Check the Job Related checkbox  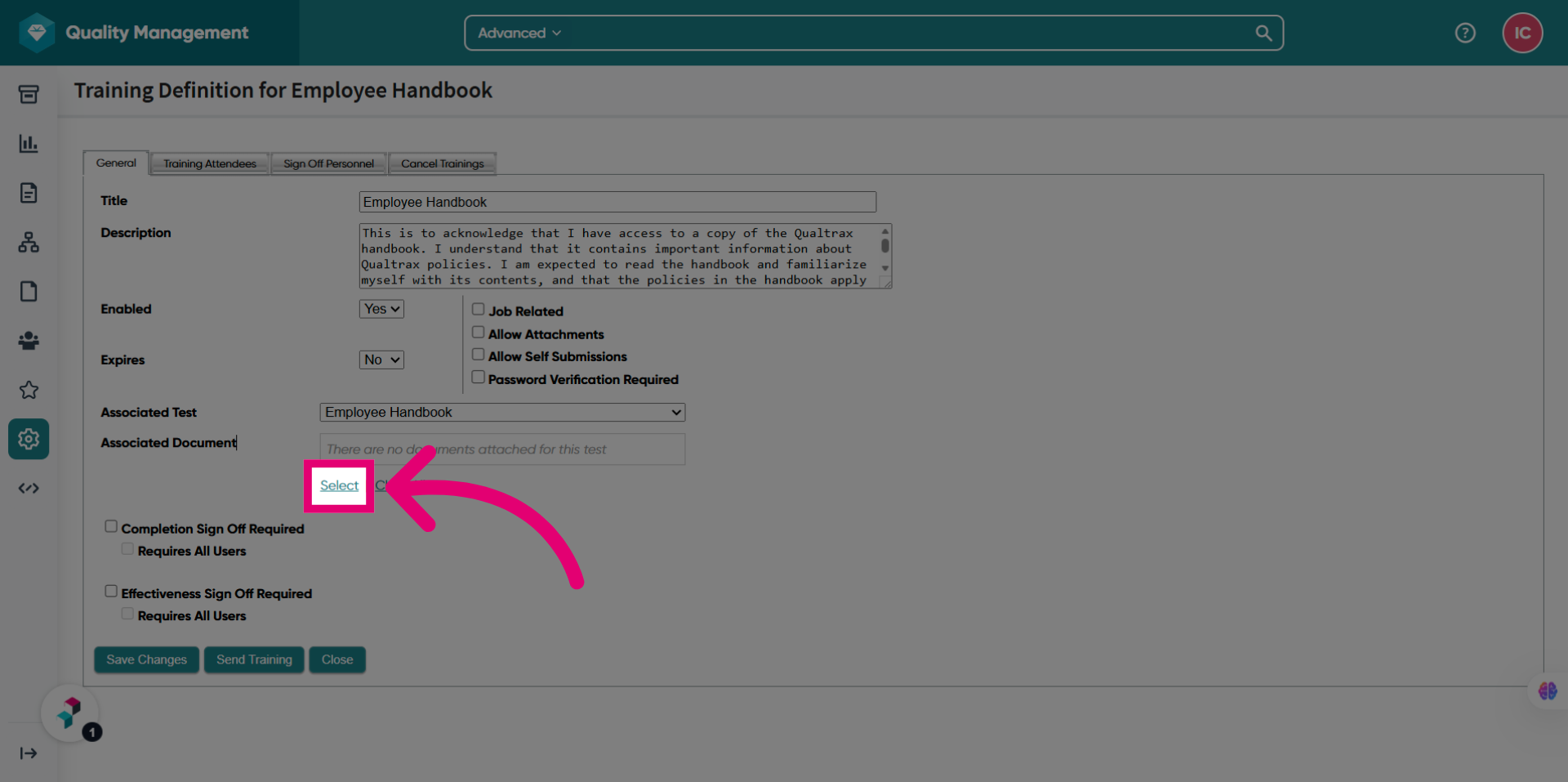[x=478, y=309]
